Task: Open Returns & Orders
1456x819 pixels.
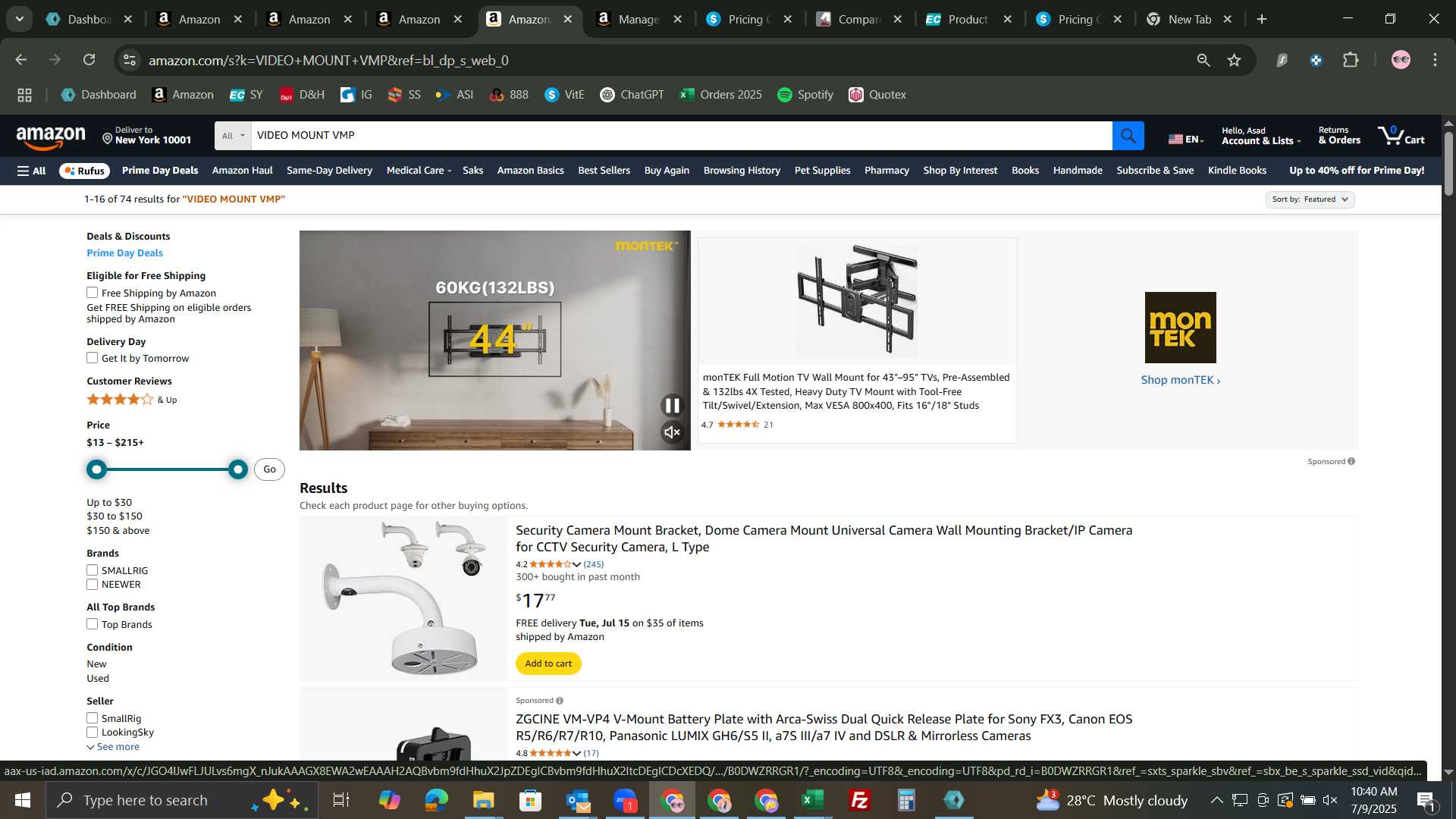Action: [1339, 136]
